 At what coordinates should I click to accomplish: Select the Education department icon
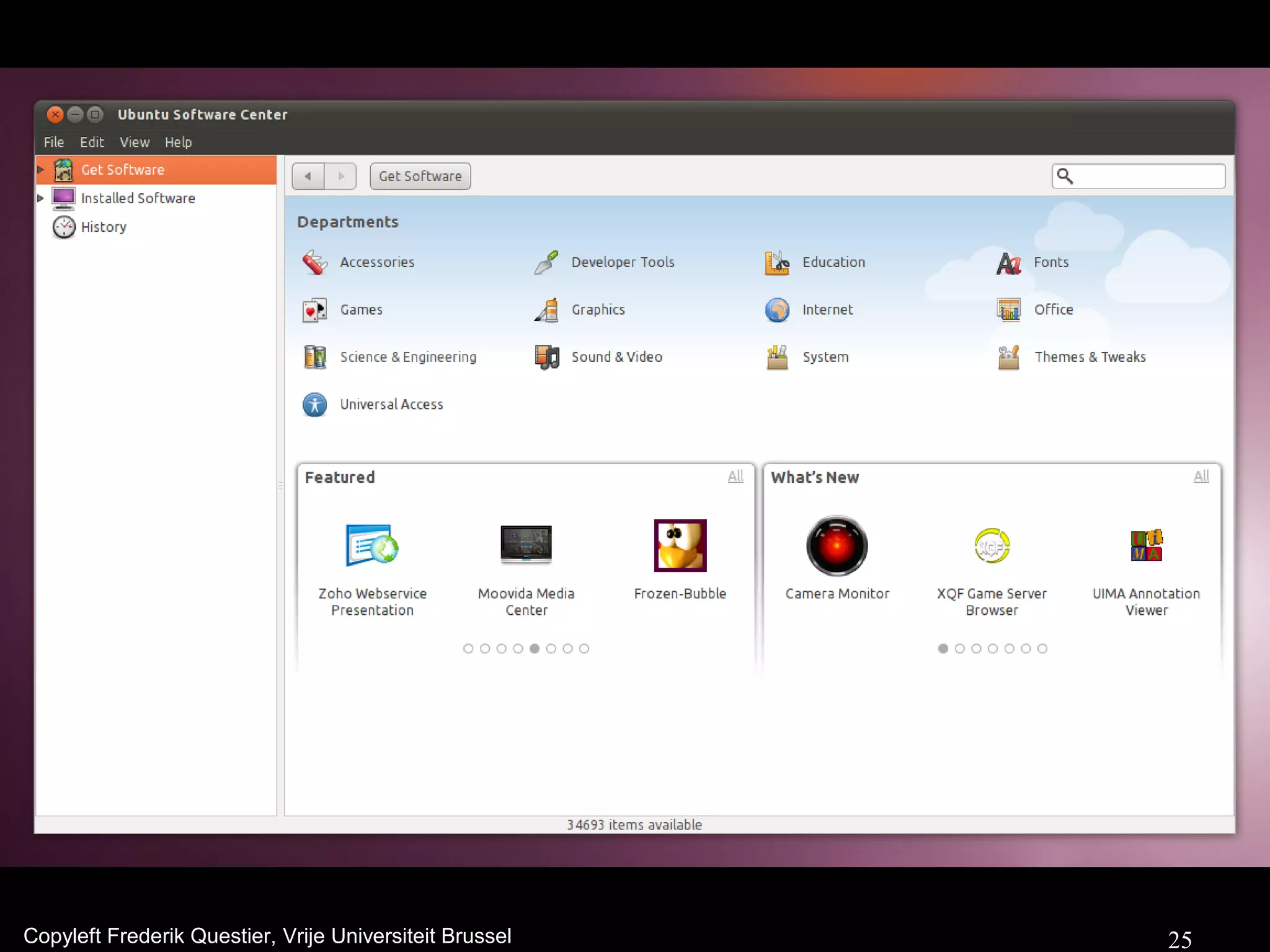pos(777,263)
